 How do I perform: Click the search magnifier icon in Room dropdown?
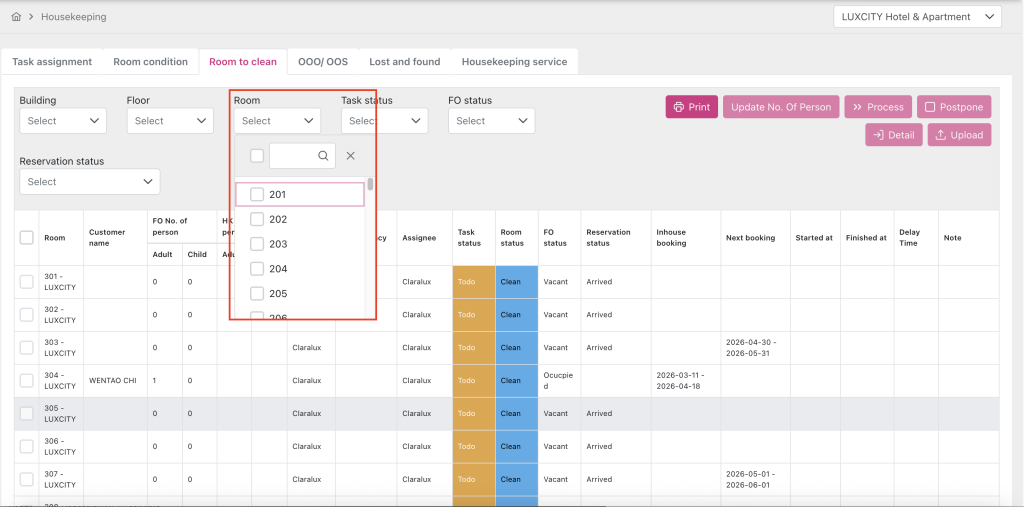[x=323, y=156]
